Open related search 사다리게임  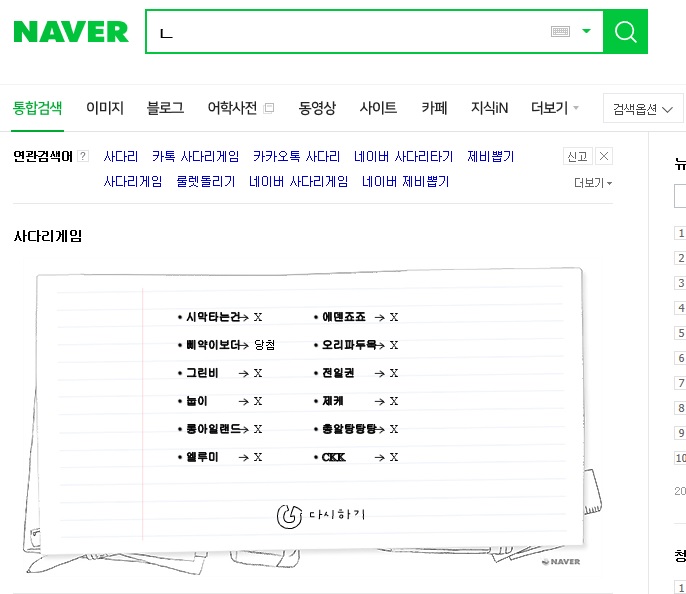coord(133,182)
